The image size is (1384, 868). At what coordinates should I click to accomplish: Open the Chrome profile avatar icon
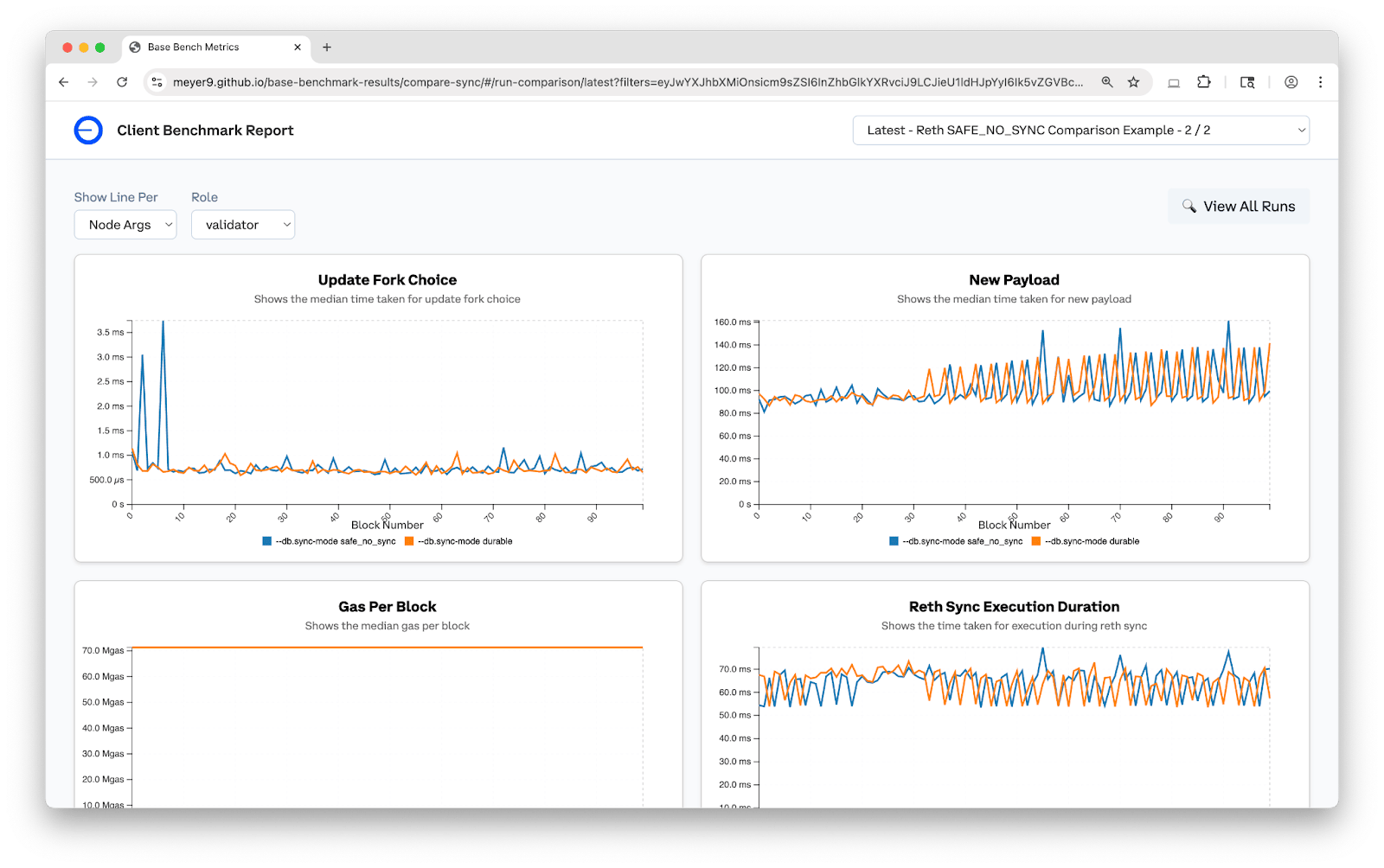tap(1291, 82)
